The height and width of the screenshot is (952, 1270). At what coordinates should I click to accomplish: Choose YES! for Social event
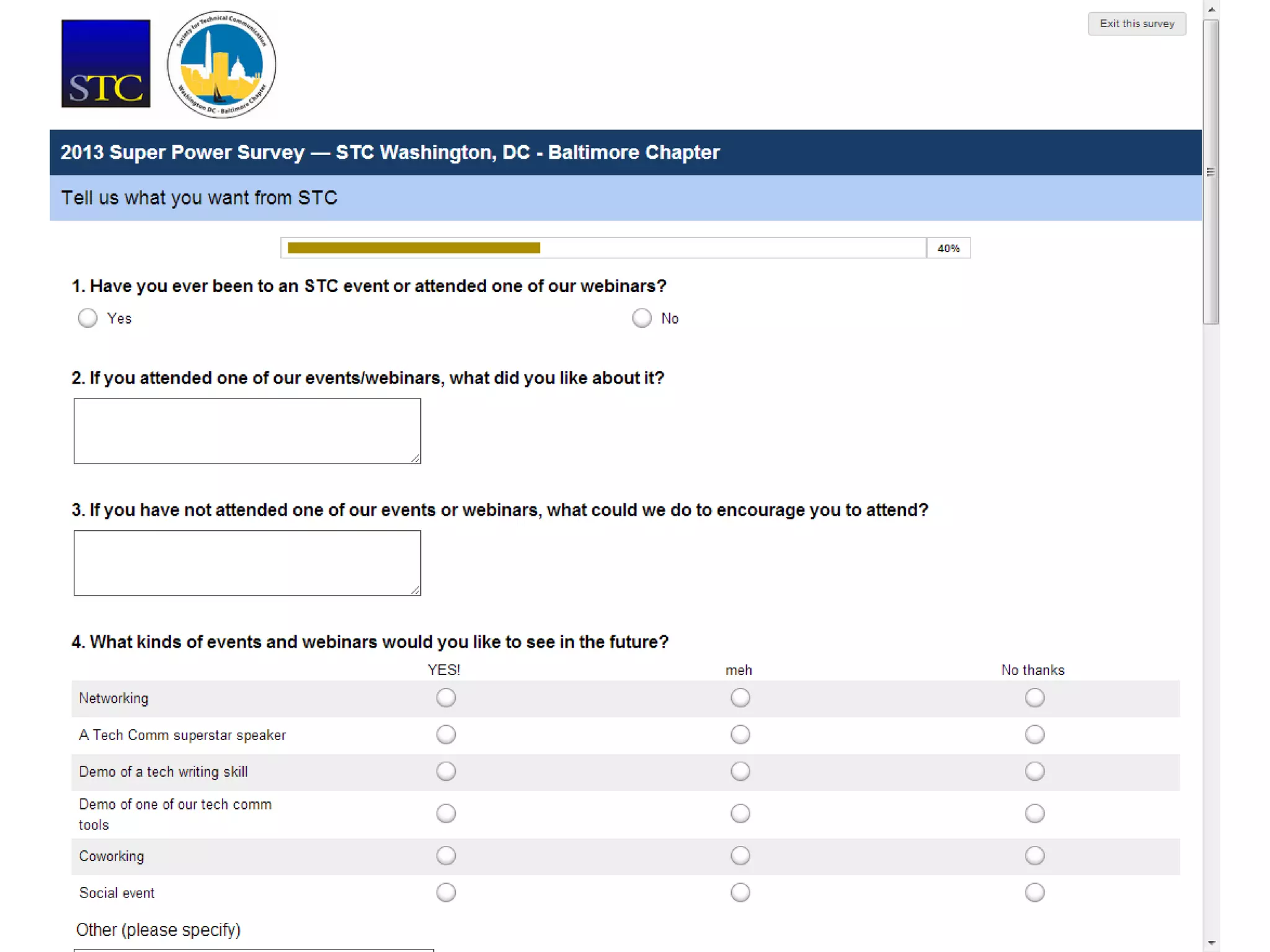click(x=446, y=892)
